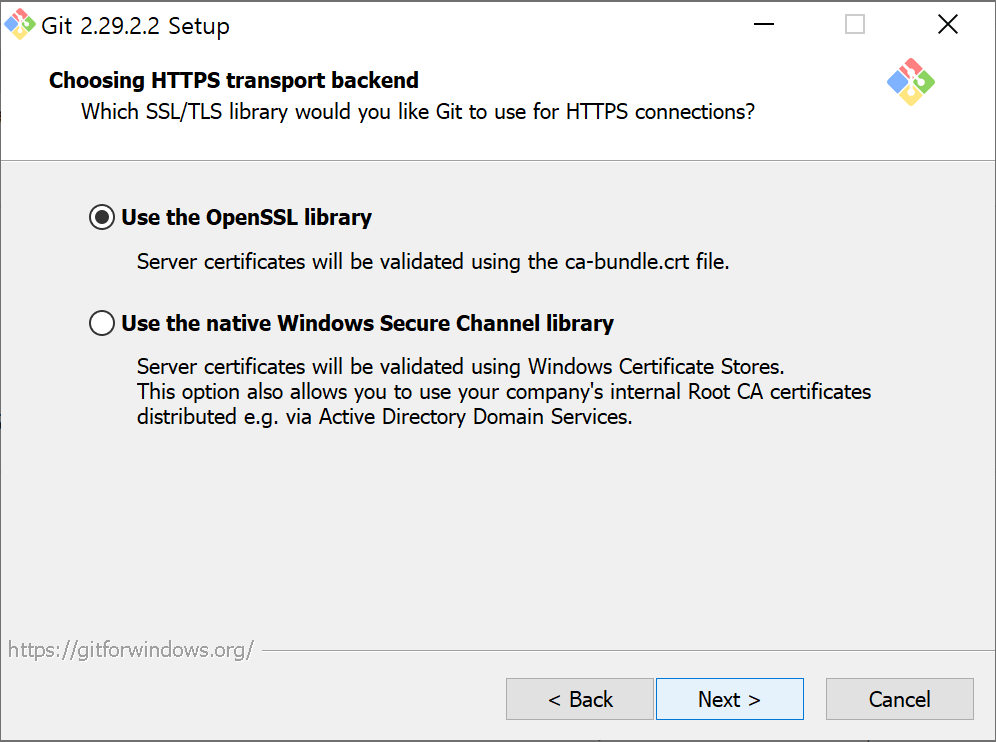Click the internal Root CA certificates text line
The width and height of the screenshot is (996, 742).
[504, 392]
